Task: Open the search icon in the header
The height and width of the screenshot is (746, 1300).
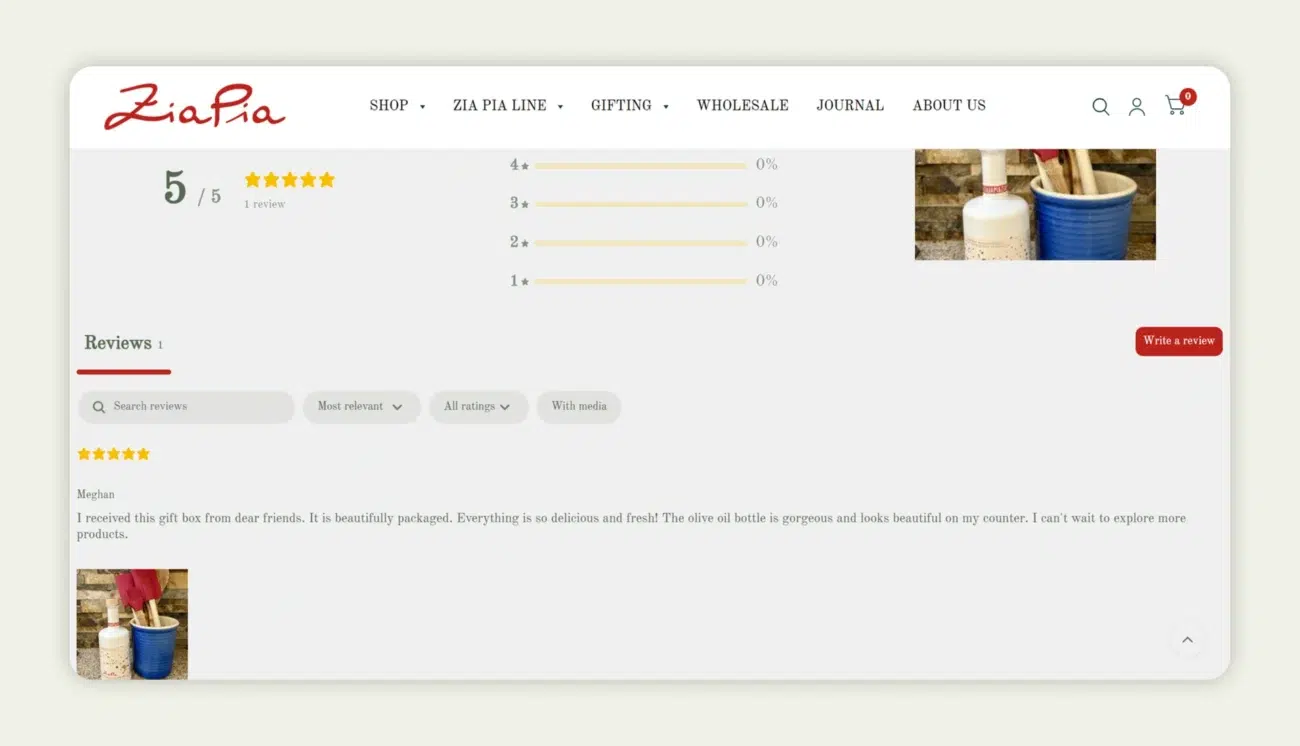Action: tap(1100, 106)
